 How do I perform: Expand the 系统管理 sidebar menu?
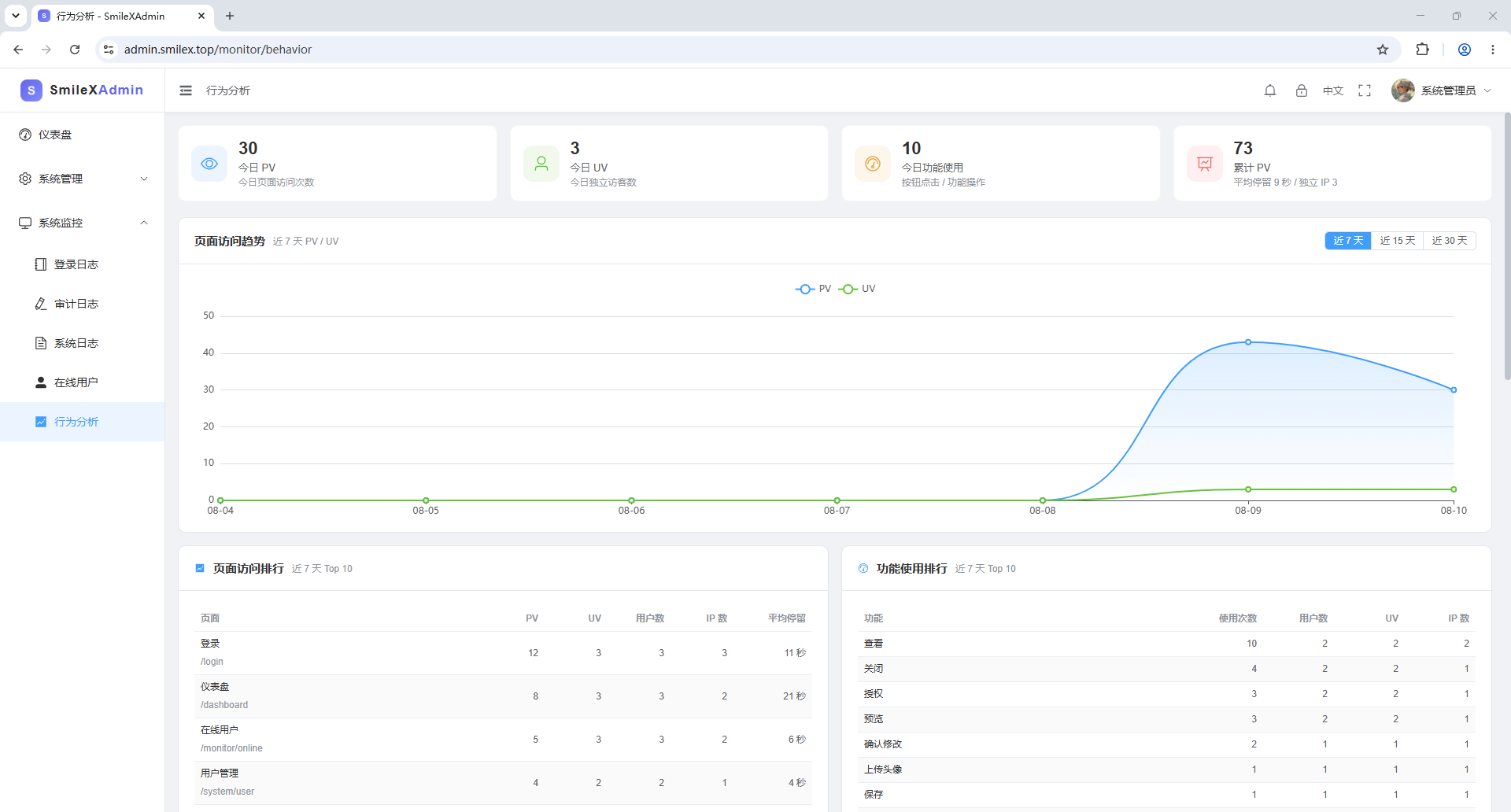pos(83,179)
